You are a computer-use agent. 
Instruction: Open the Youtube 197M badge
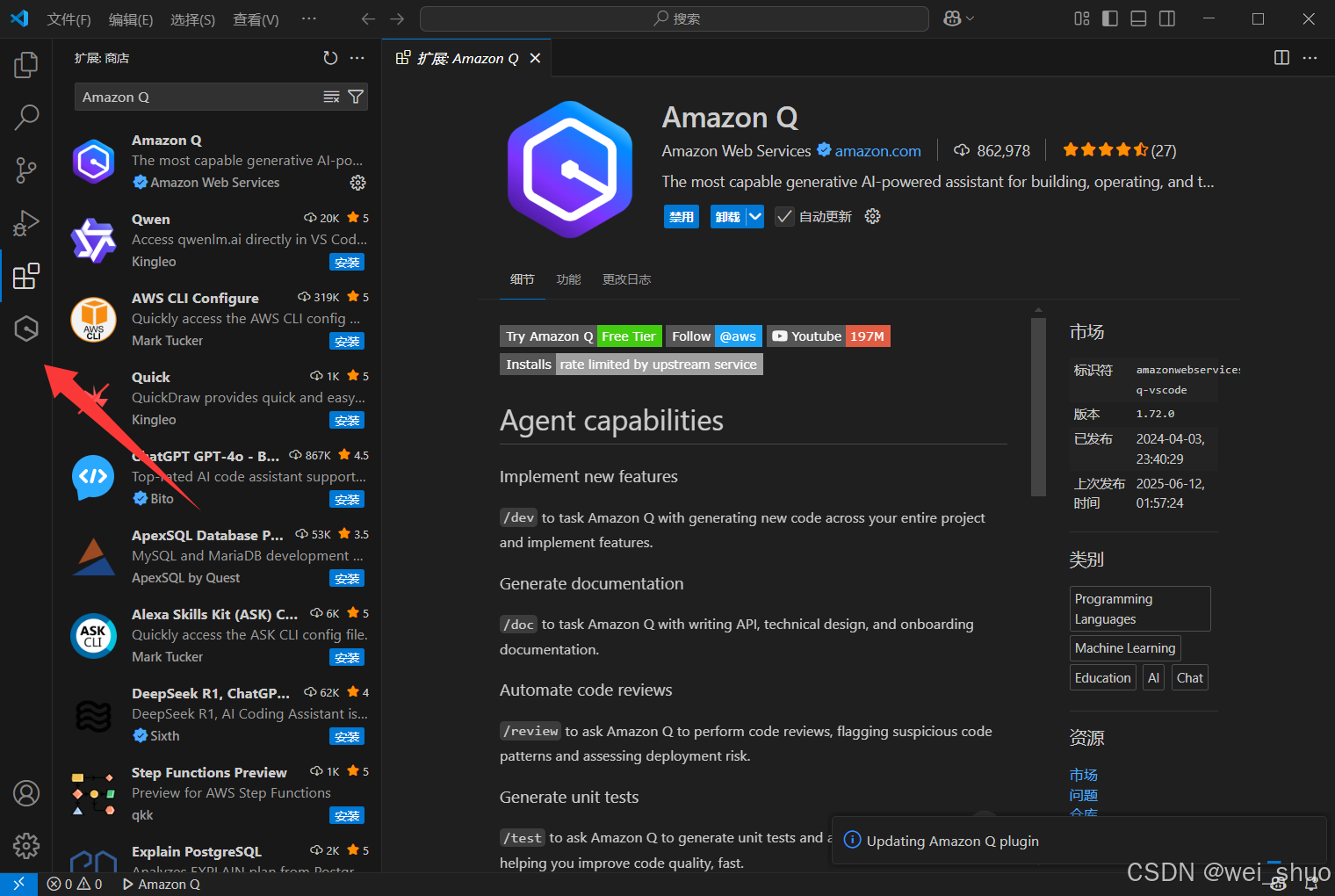[828, 336]
